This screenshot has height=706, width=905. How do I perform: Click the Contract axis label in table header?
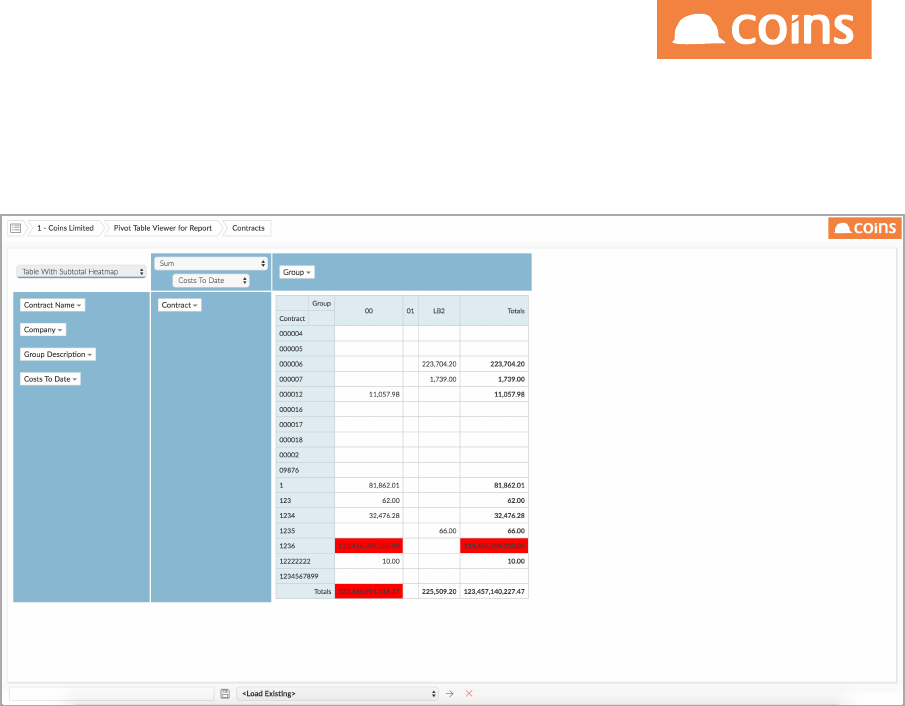[292, 318]
